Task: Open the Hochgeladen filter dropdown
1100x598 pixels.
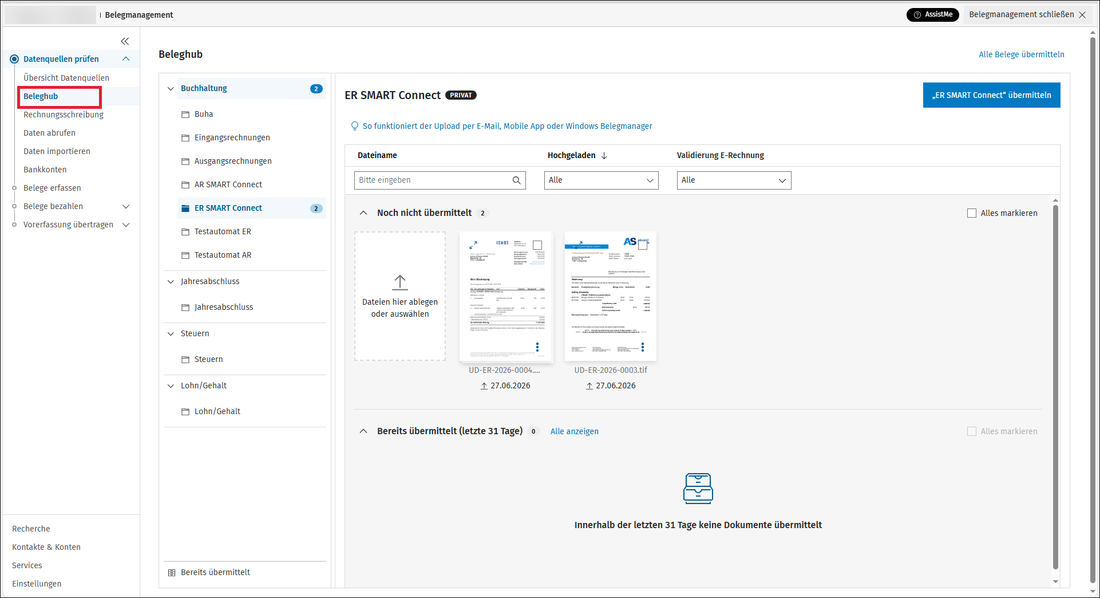Action: tap(601, 180)
